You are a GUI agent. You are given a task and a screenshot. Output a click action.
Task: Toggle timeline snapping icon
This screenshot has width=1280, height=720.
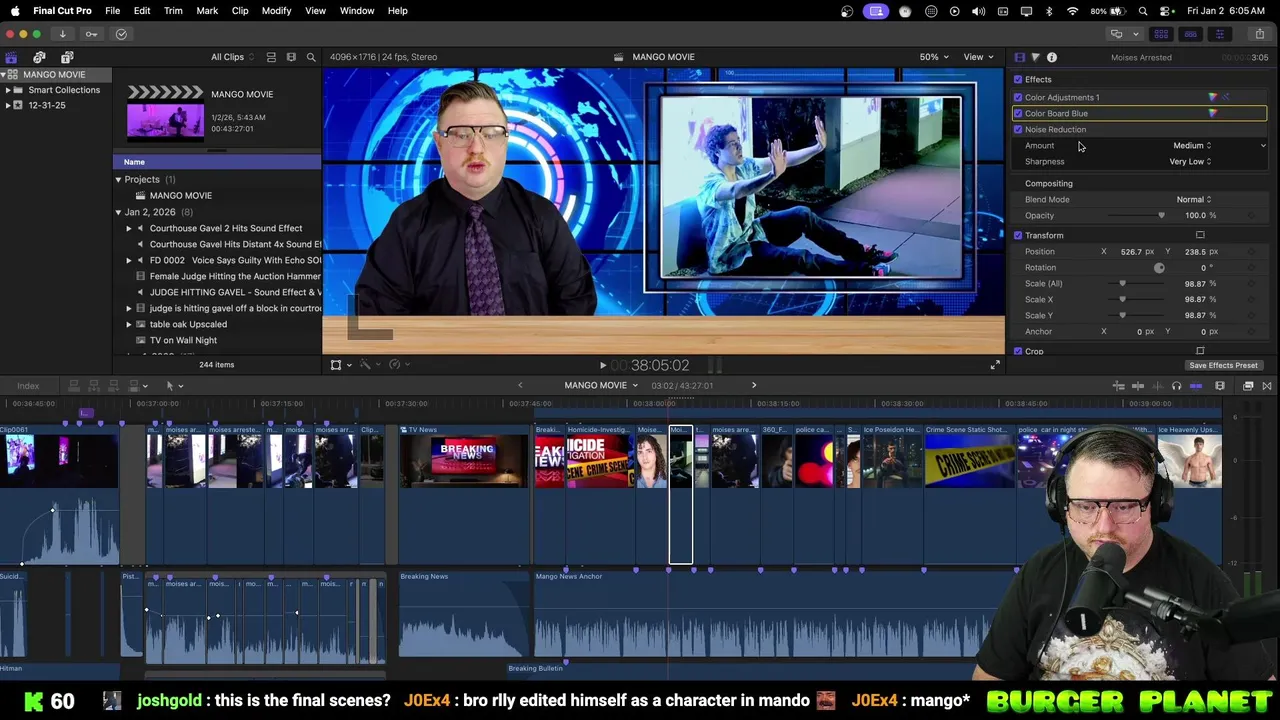tap(1195, 386)
